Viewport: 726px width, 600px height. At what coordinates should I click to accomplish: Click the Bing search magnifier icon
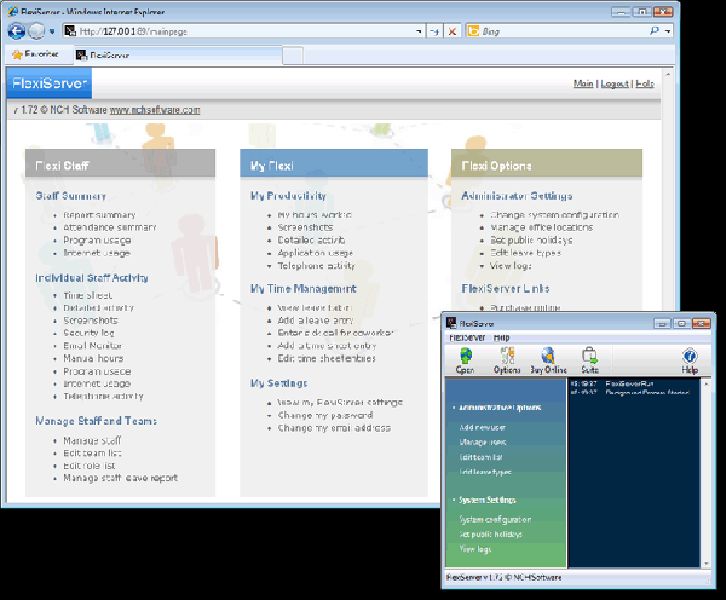654,31
